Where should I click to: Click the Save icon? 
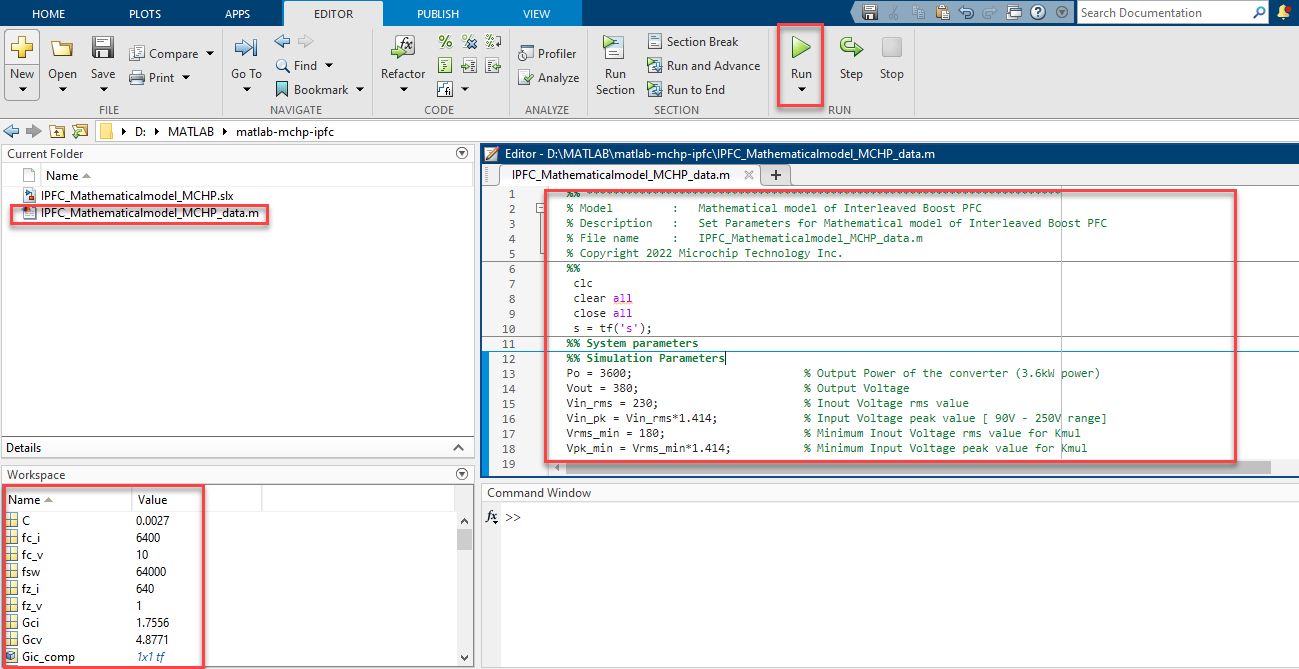tap(102, 49)
